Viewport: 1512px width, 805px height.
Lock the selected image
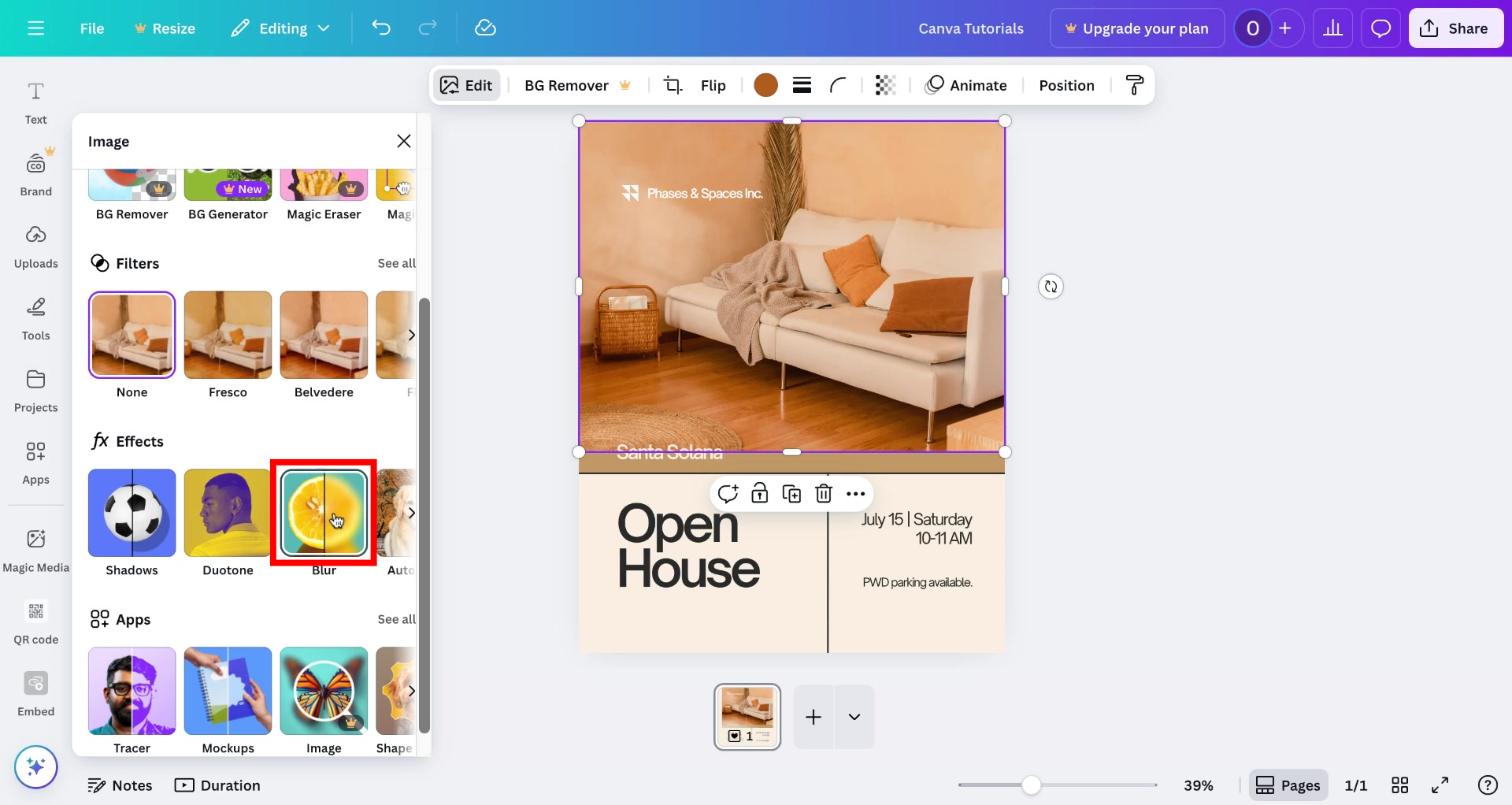(x=760, y=493)
